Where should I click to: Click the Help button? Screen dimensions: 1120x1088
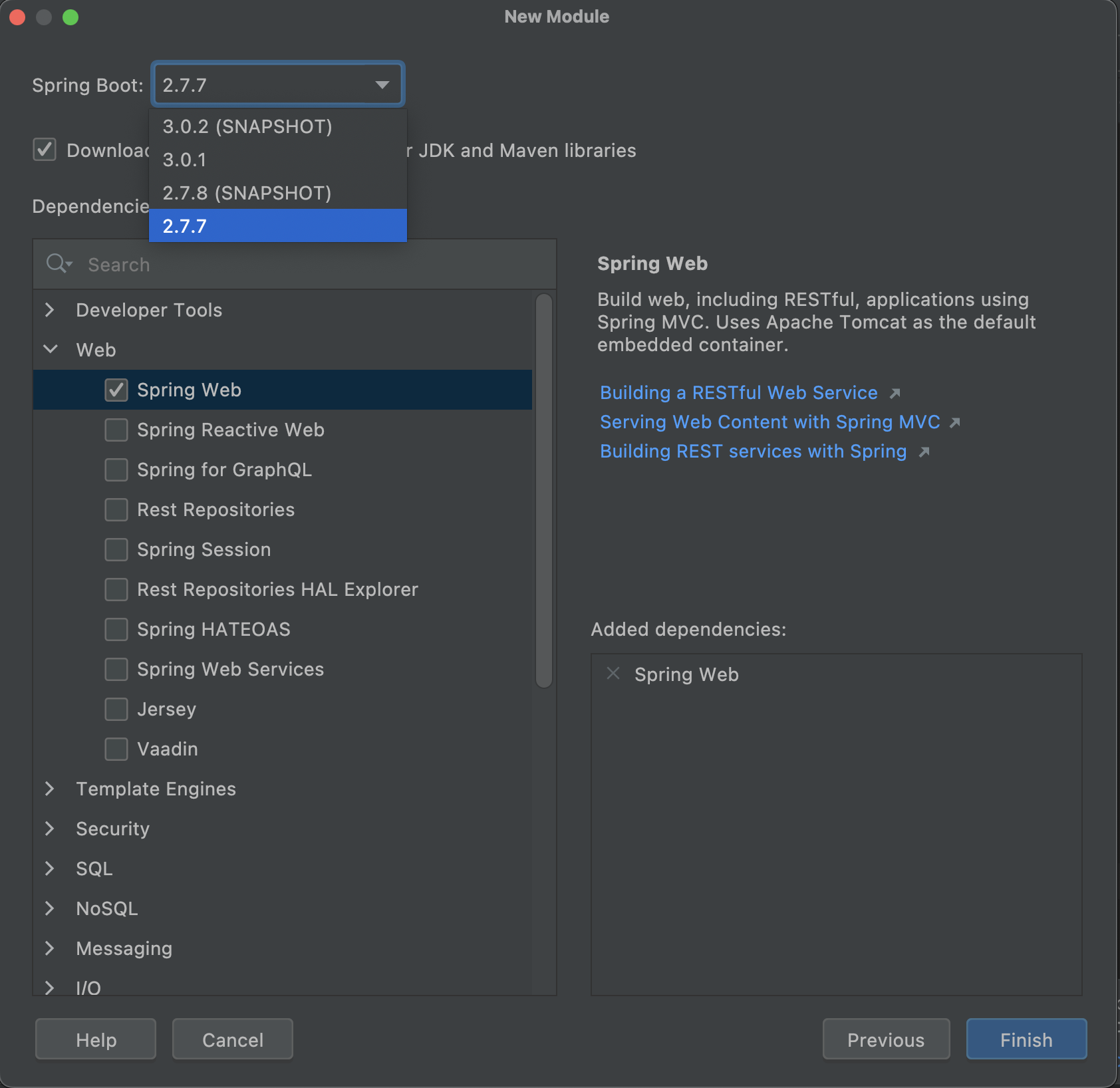tap(96, 1039)
